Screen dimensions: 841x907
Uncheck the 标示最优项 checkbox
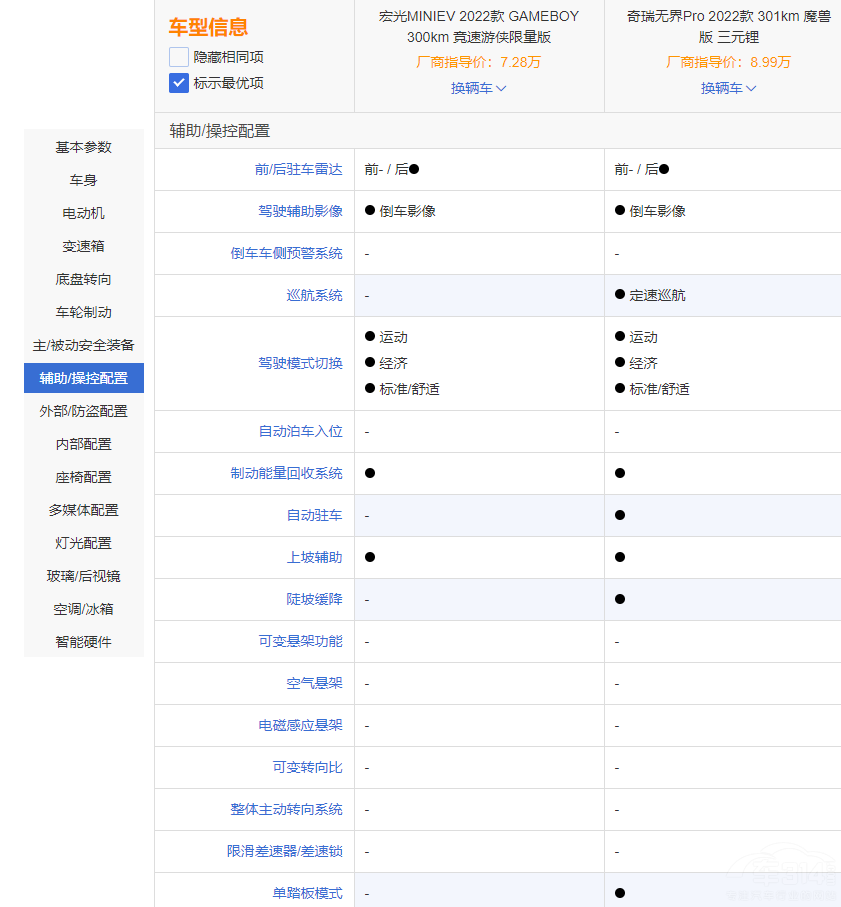pyautogui.click(x=179, y=83)
